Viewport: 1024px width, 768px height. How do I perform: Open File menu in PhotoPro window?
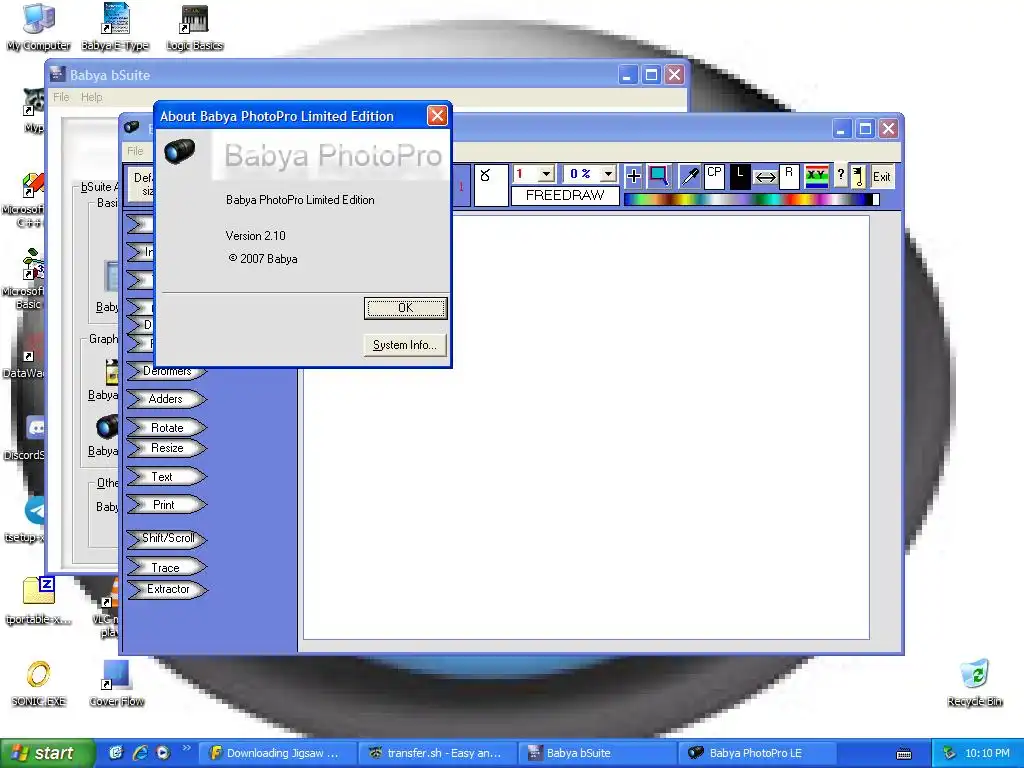[x=135, y=151]
